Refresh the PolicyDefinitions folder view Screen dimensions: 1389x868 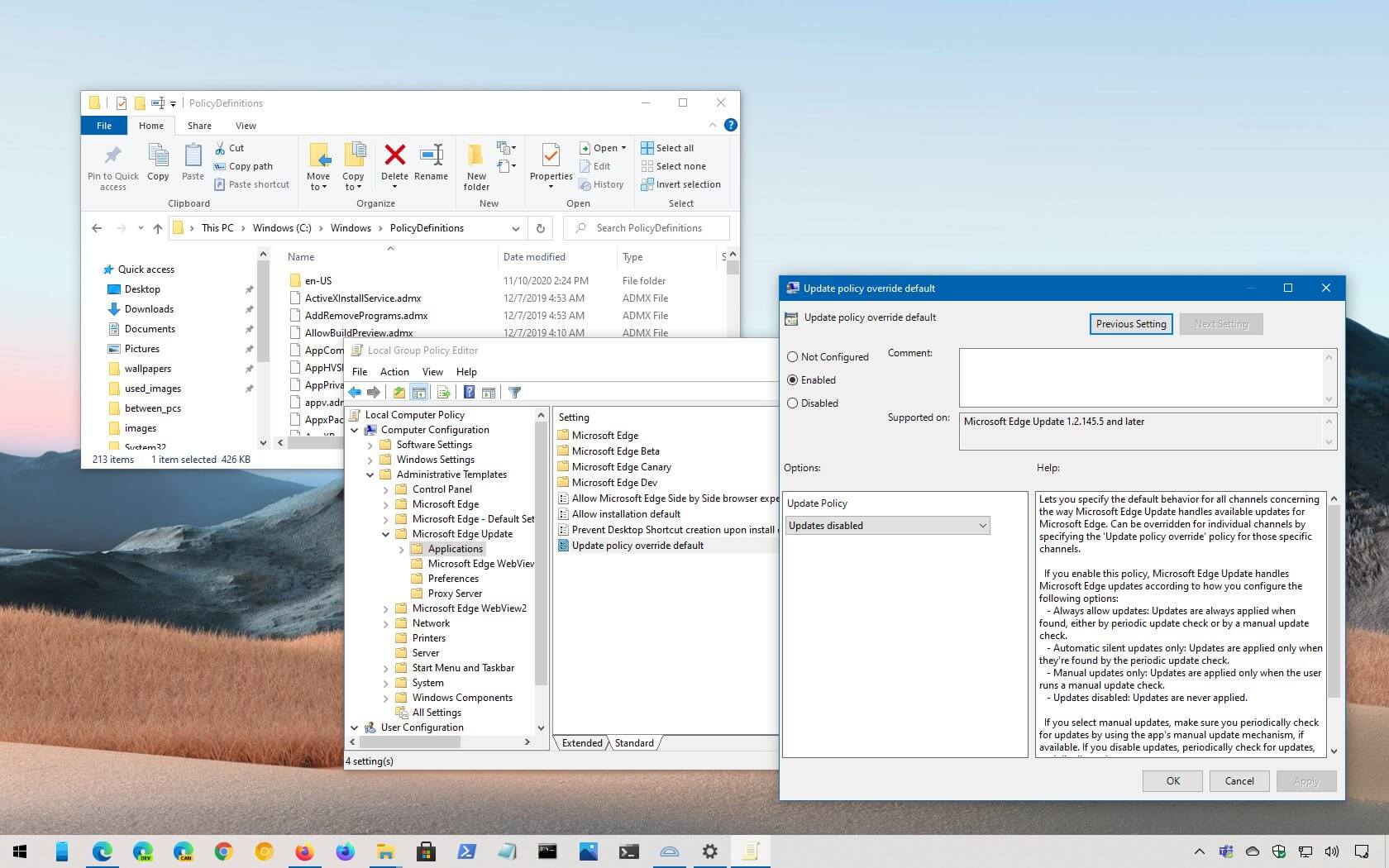(541, 228)
